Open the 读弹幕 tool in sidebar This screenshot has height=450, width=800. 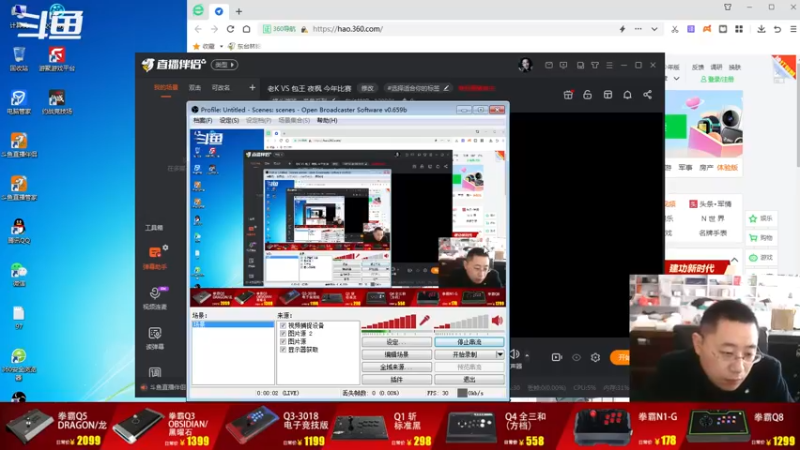[x=155, y=338]
